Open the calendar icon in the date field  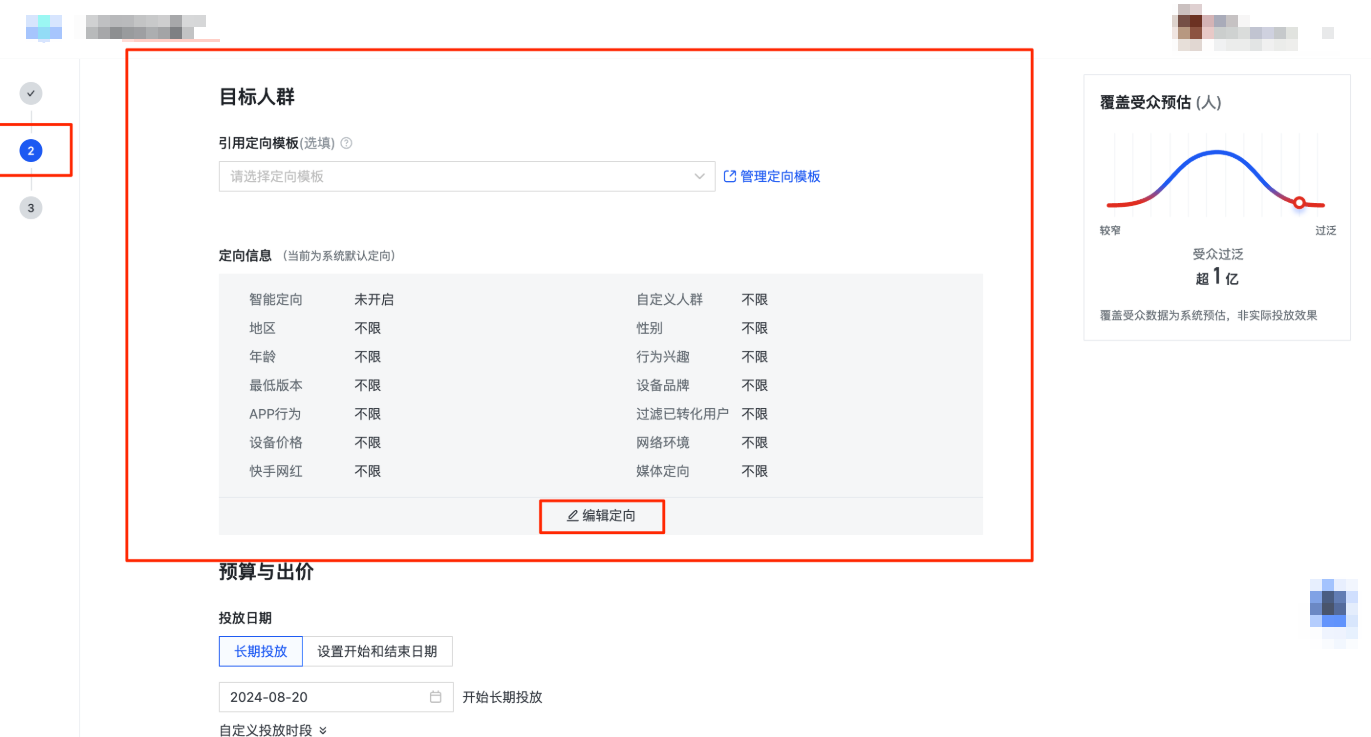point(436,697)
